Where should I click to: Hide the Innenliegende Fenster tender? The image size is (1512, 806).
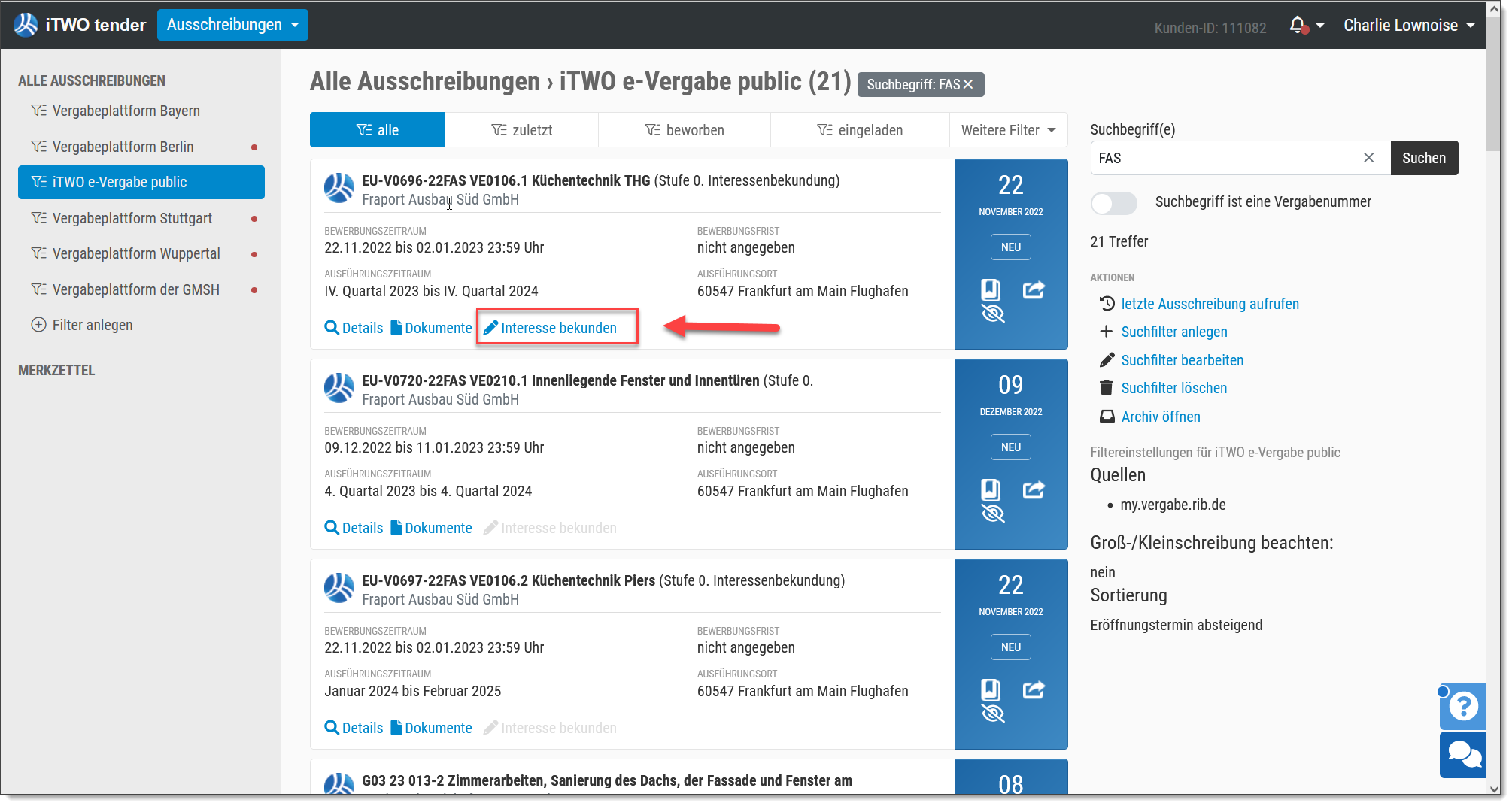coord(993,513)
